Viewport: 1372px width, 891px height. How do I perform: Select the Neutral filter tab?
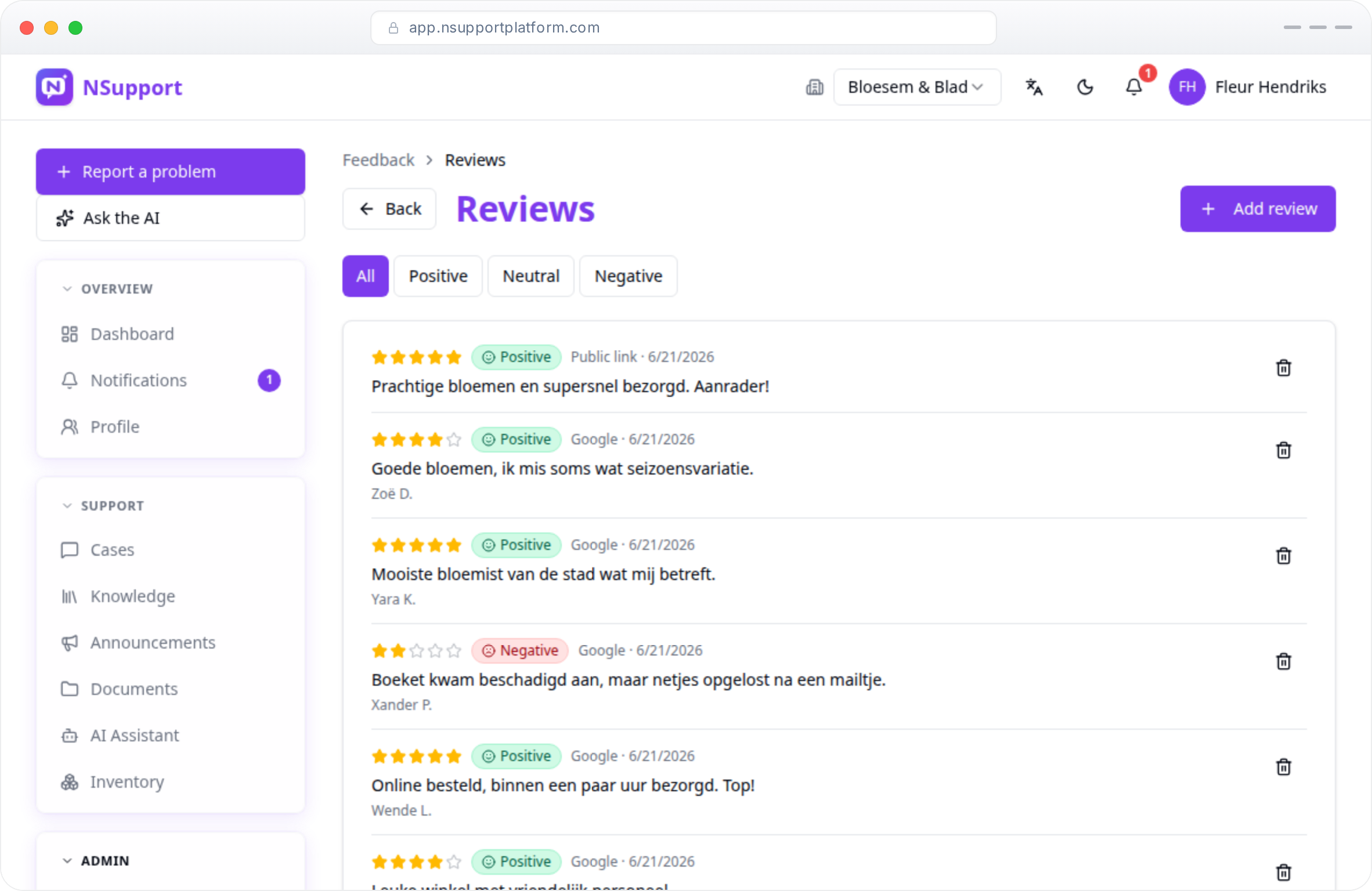(x=531, y=276)
